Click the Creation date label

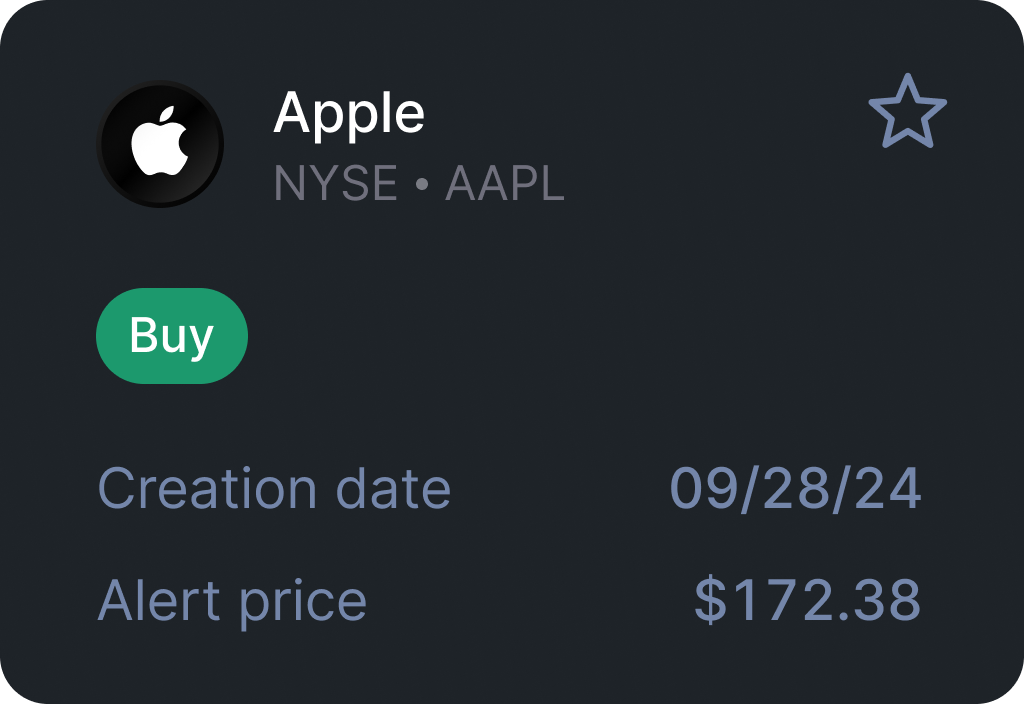274,488
